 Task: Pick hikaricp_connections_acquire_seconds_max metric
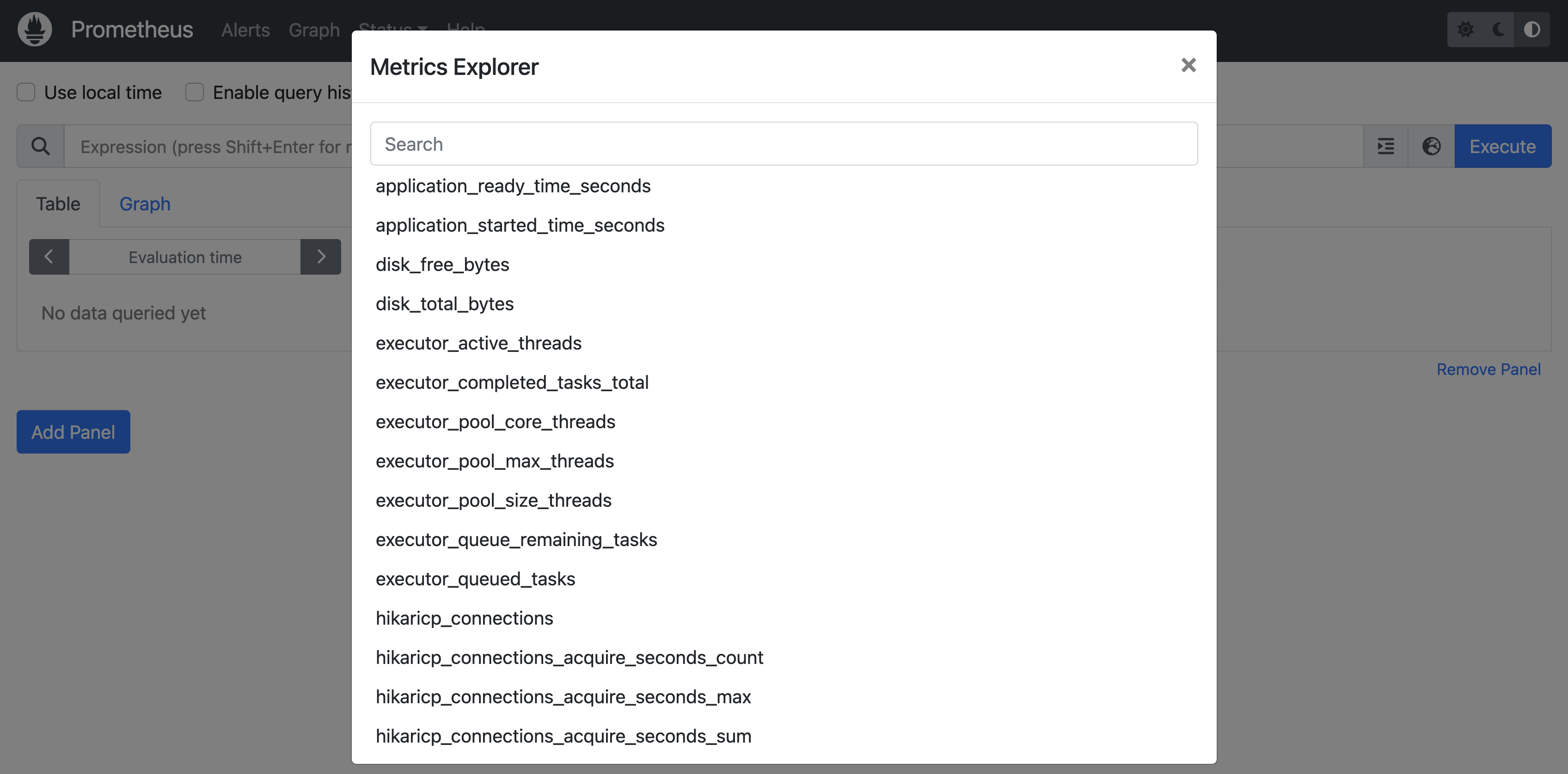[x=563, y=697]
